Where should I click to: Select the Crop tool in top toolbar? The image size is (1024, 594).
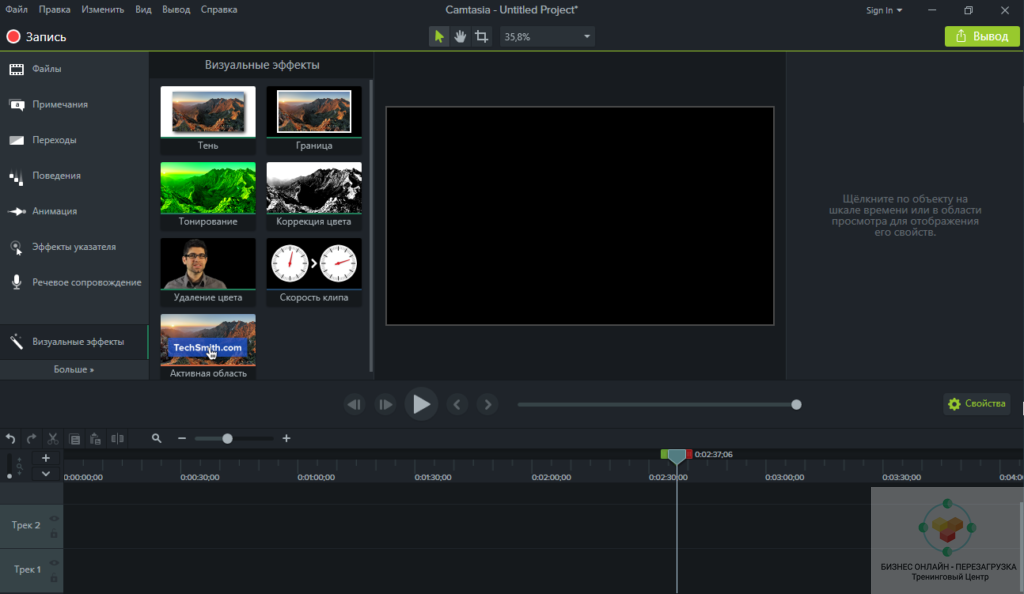point(482,37)
